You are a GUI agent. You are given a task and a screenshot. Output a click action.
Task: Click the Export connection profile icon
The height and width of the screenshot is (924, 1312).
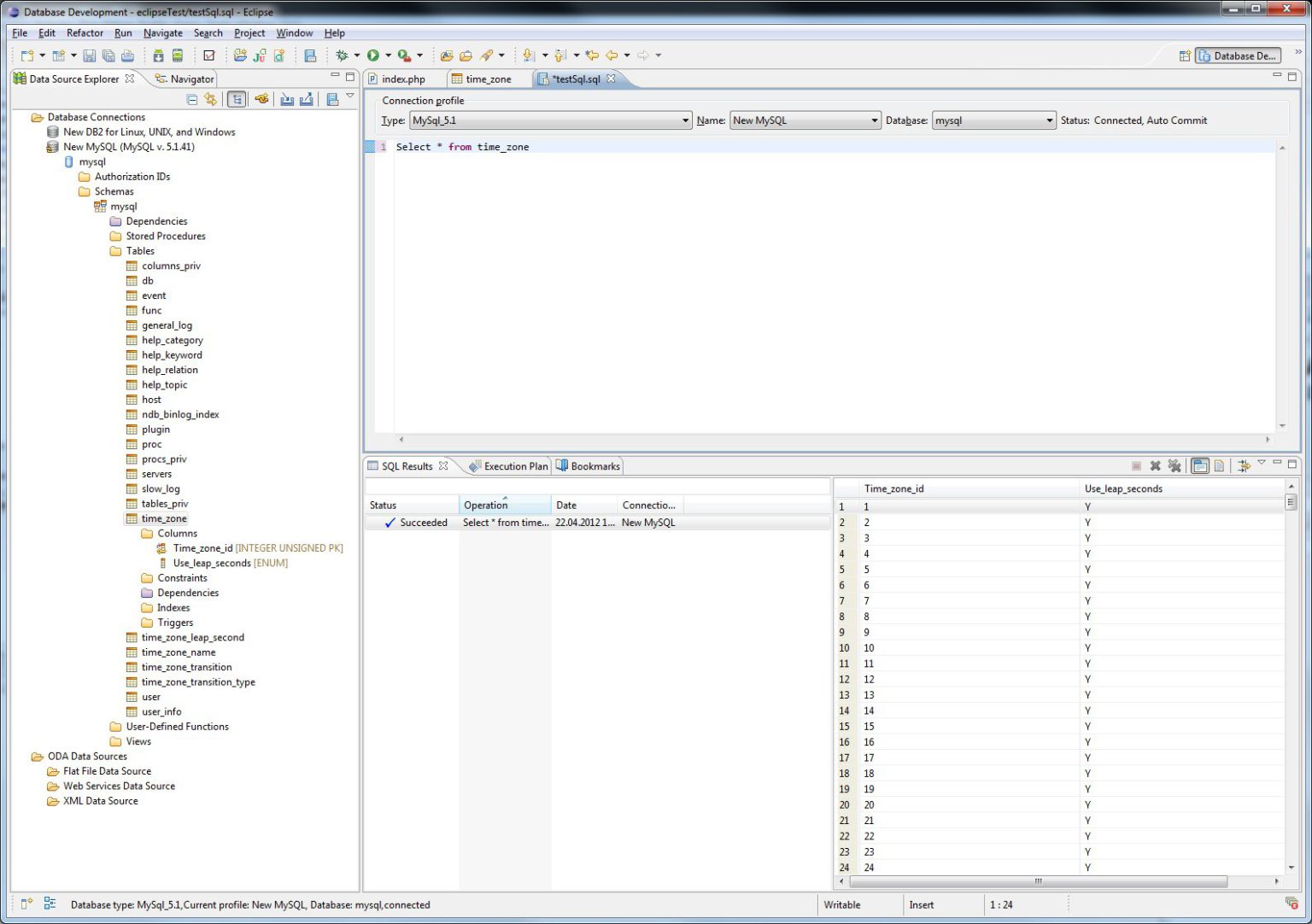[306, 98]
